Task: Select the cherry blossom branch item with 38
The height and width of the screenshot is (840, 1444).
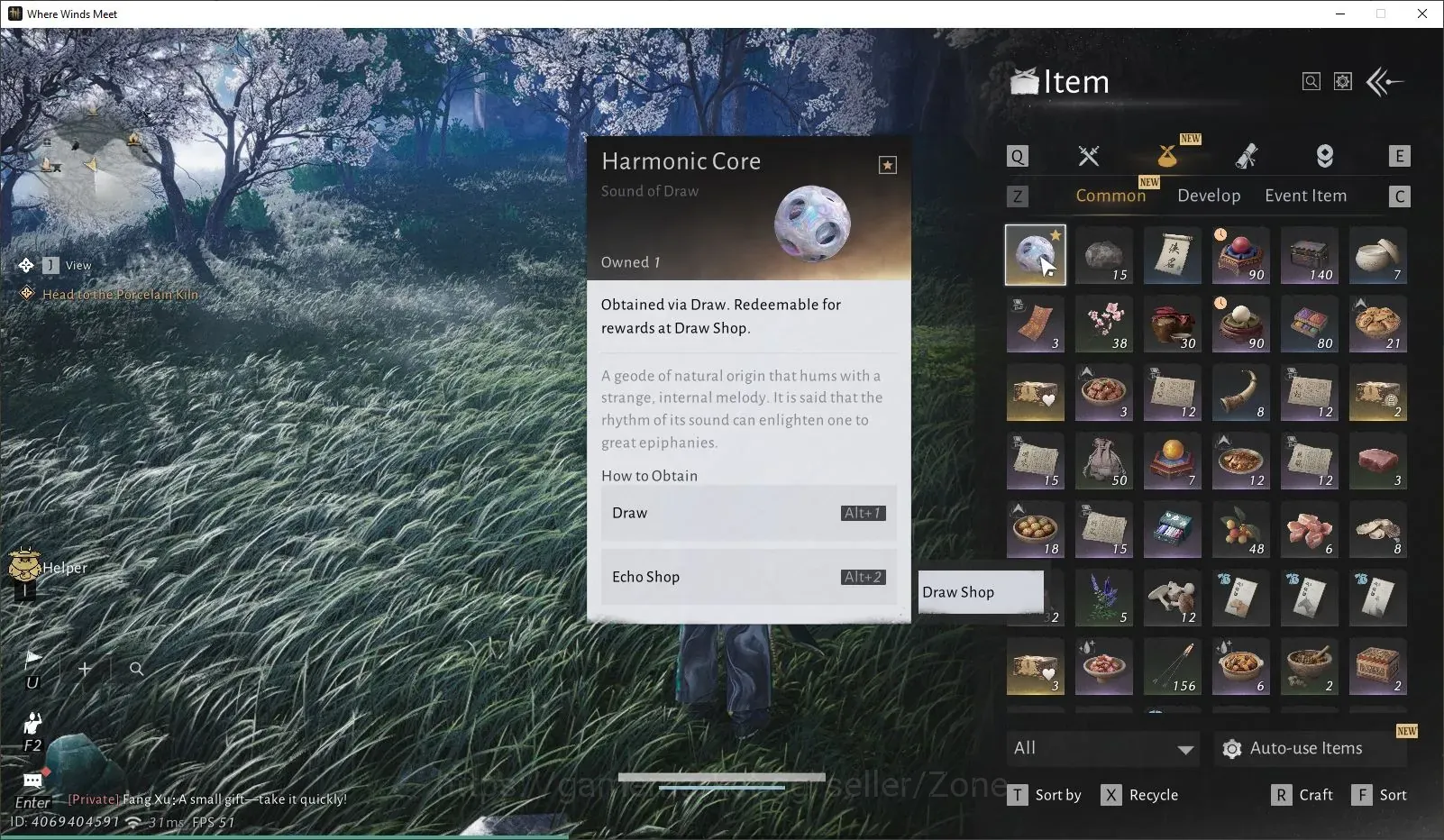Action: click(1104, 324)
